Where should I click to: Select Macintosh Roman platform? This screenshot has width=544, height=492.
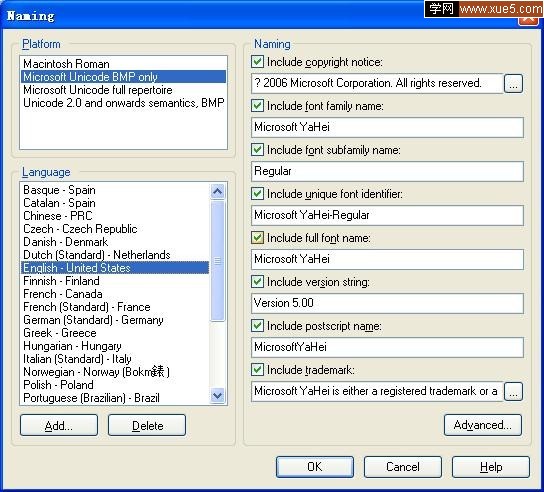click(124, 64)
